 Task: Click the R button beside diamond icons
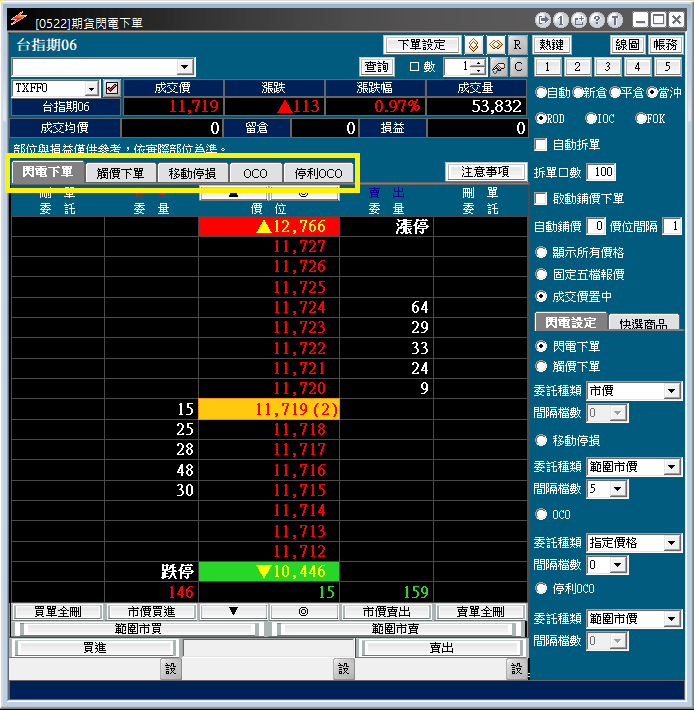tap(517, 45)
